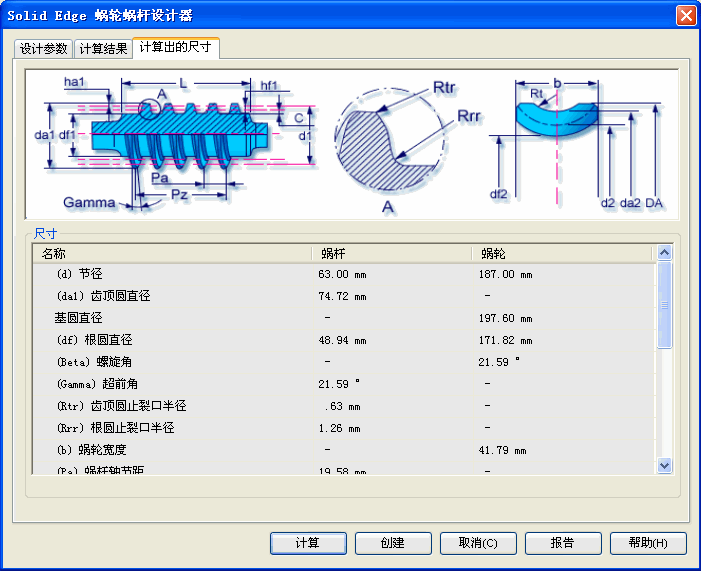Click the 计算 button

point(308,543)
